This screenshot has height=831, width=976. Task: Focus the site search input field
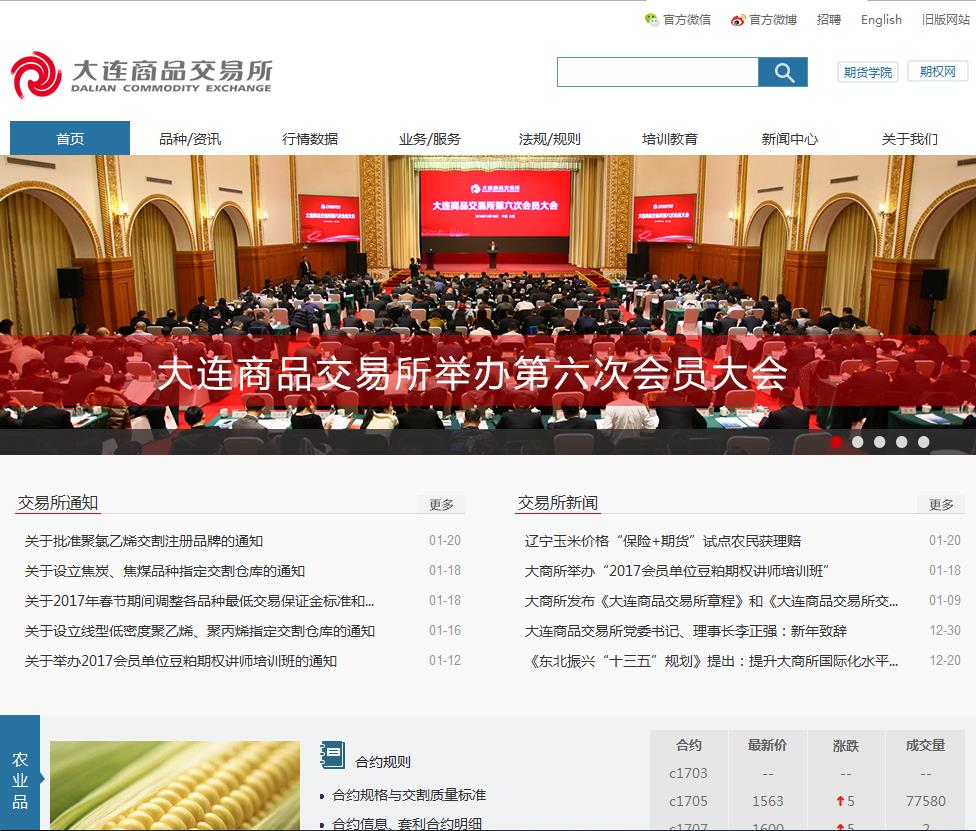pos(658,72)
